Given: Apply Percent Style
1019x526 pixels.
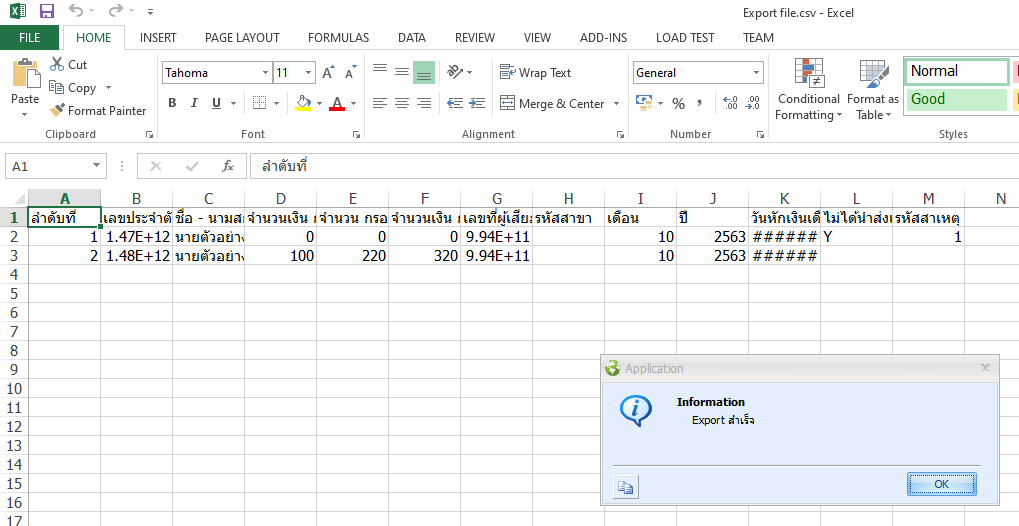Looking at the screenshot, I should click(678, 103).
